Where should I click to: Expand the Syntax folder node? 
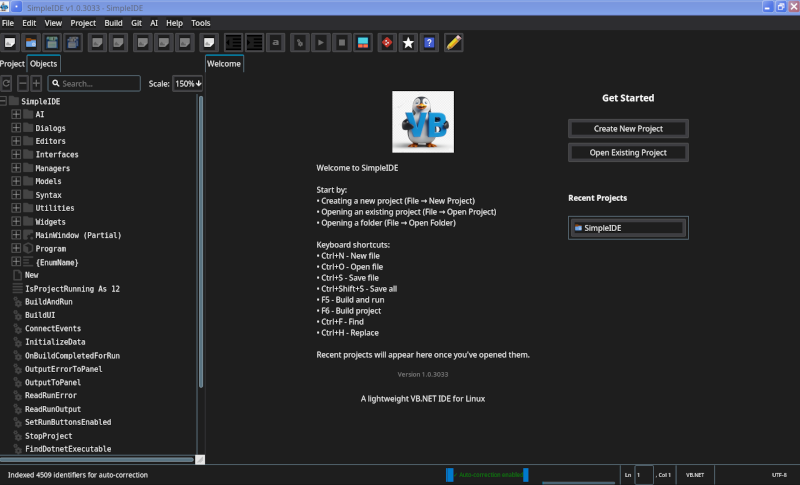tap(16, 194)
